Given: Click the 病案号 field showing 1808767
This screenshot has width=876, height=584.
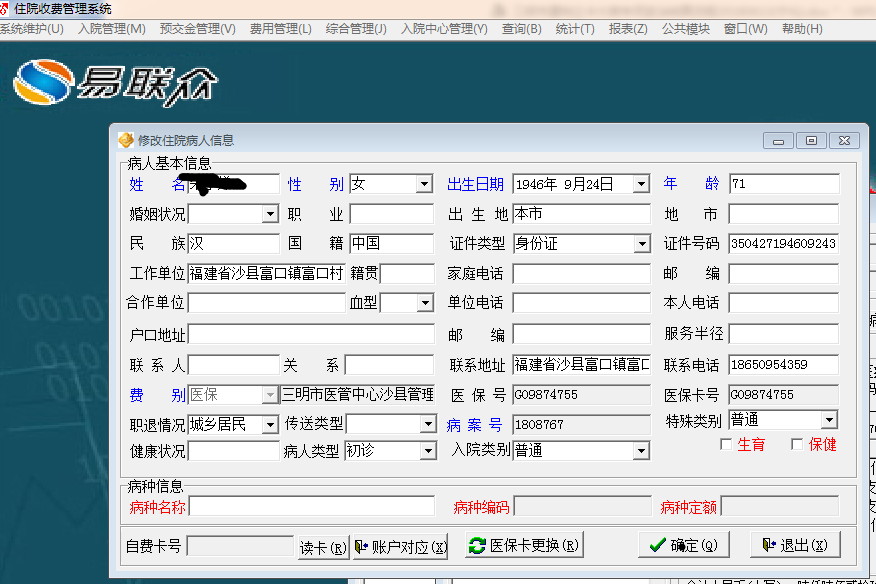Looking at the screenshot, I should coord(581,425).
